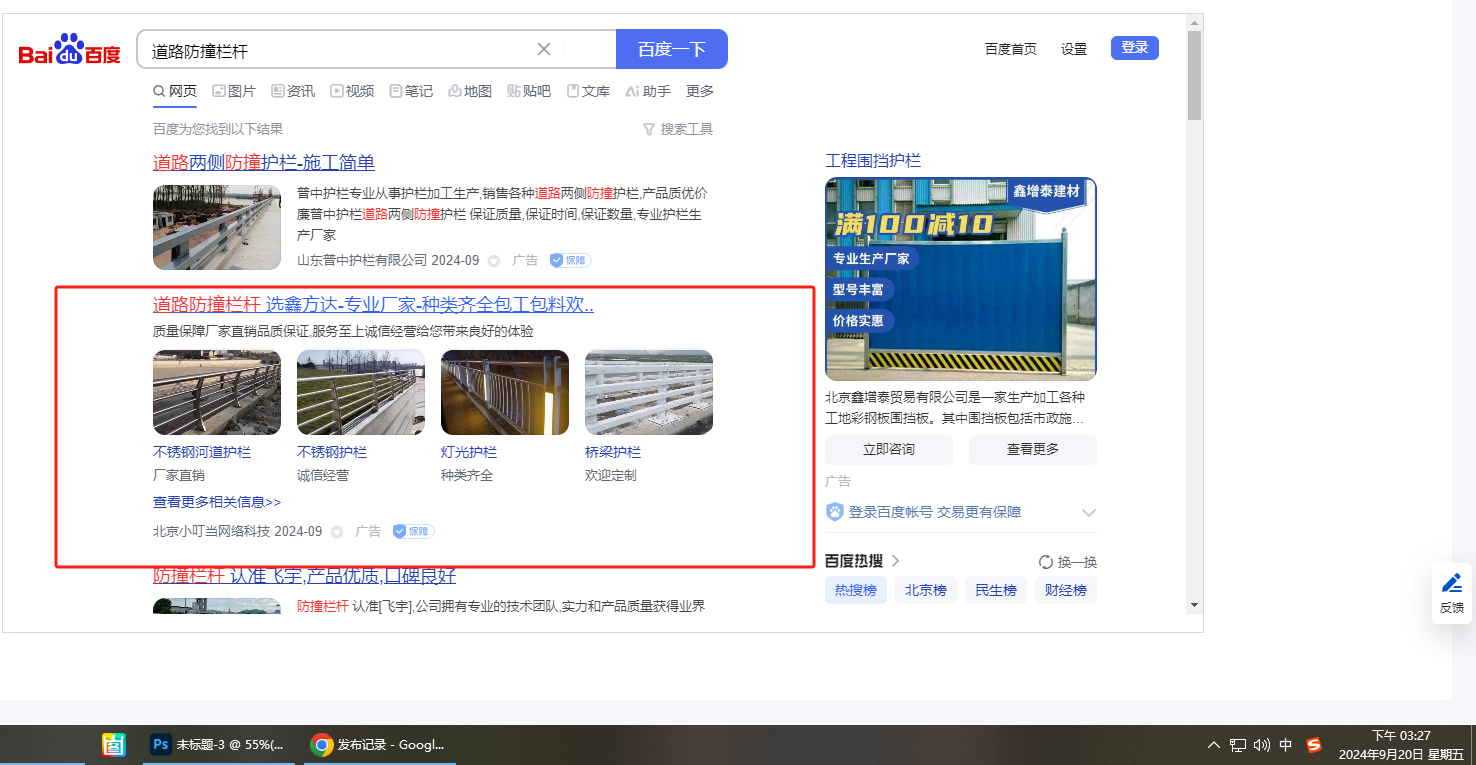The height and width of the screenshot is (765, 1476).
Task: Click the image viewer icon in the taskbar
Action: click(113, 745)
